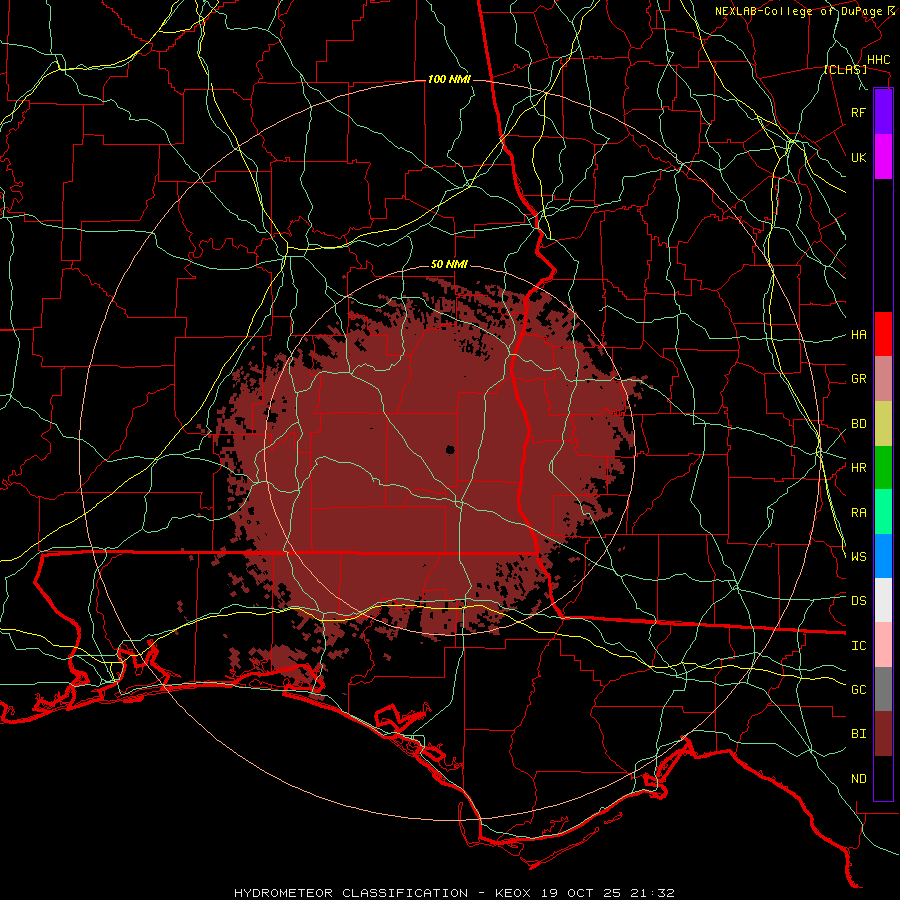Click the black radar site dot at center
This screenshot has width=900, height=900.
451,449
